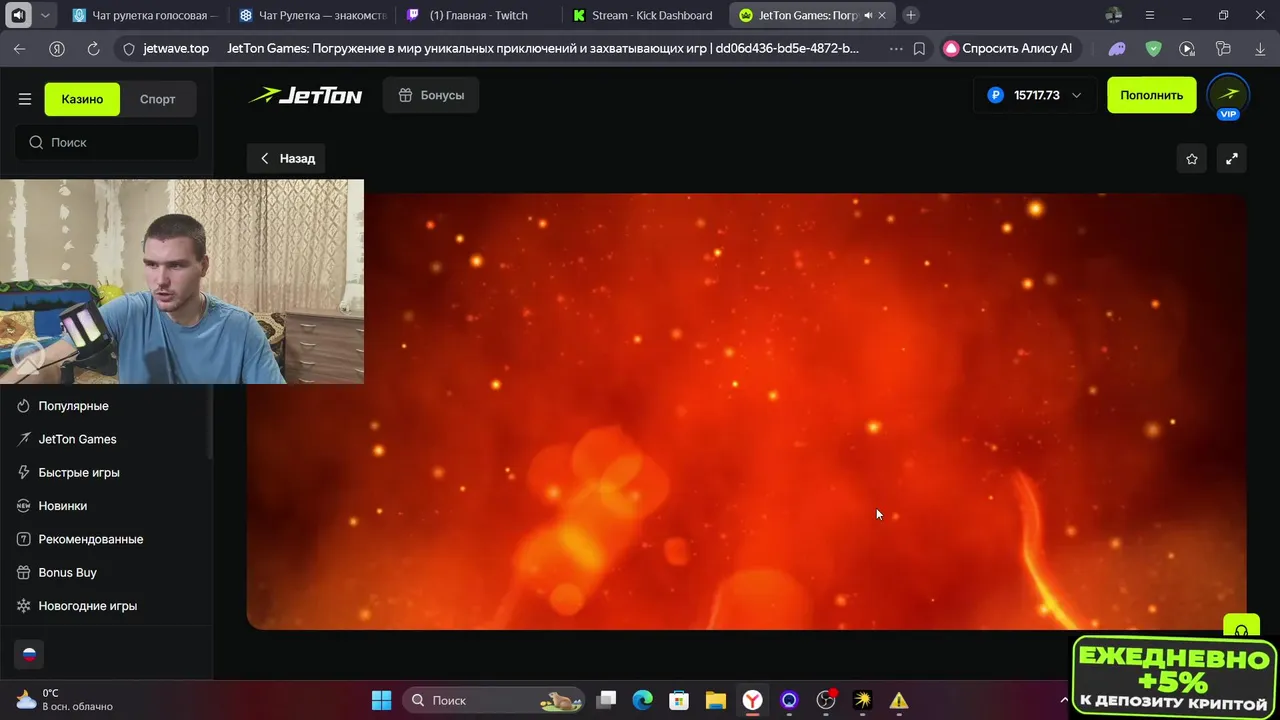
Task: Click the taskbar Поиск search box
Action: 495,700
